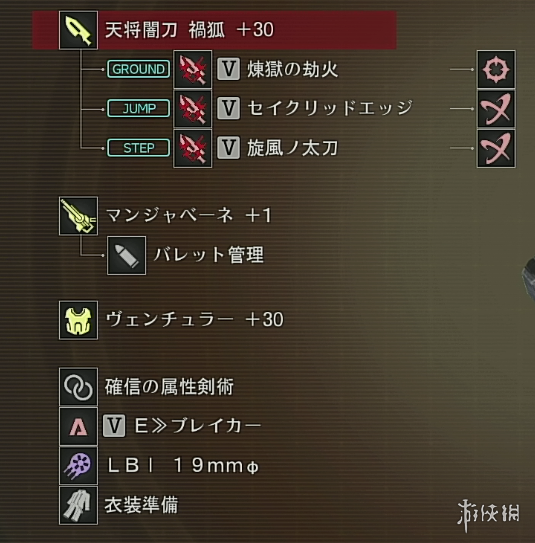Image resolution: width=535 pixels, height=543 pixels.
Task: Open 衣装準備 costume preparation
Action: [x=141, y=505]
